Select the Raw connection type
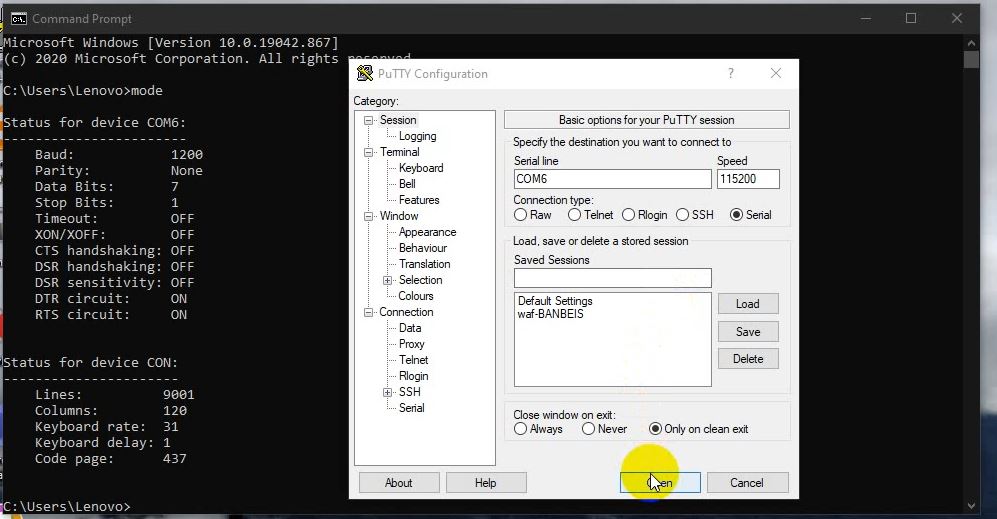 click(520, 215)
